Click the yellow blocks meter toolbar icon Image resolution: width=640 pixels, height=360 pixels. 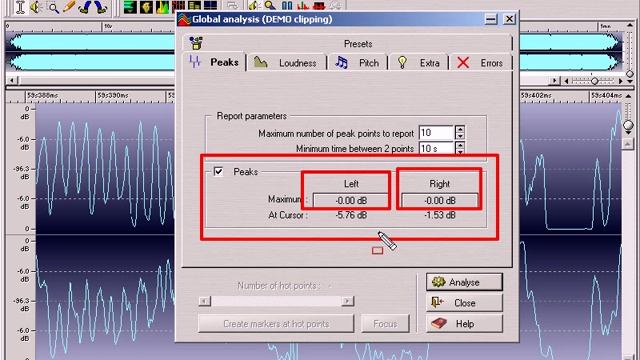click(x=194, y=6)
